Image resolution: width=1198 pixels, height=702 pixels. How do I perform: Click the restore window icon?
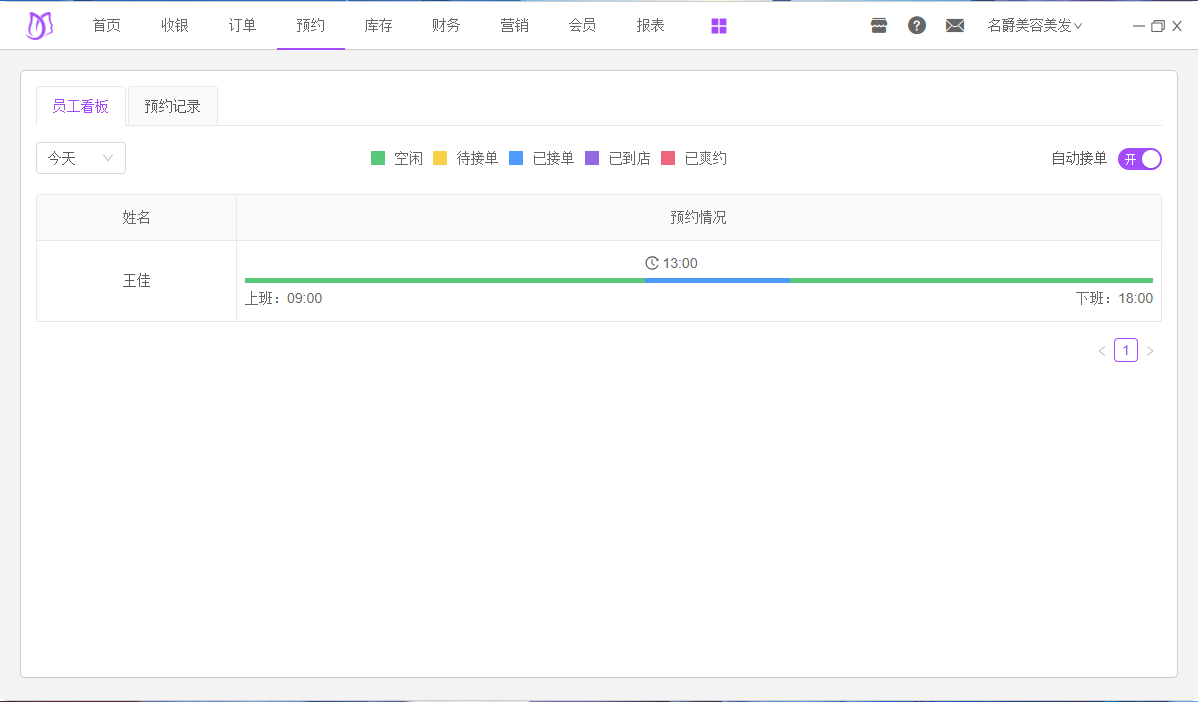pyautogui.click(x=1158, y=26)
